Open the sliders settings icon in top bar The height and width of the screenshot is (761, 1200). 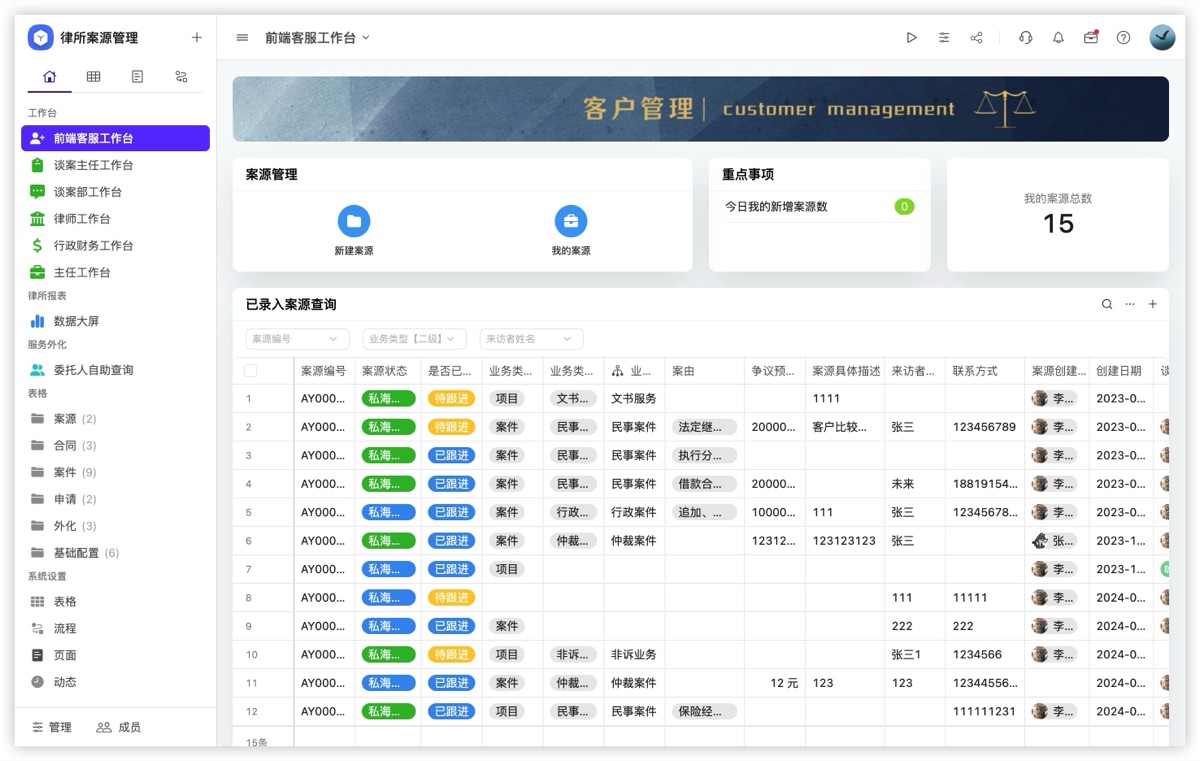tap(944, 38)
